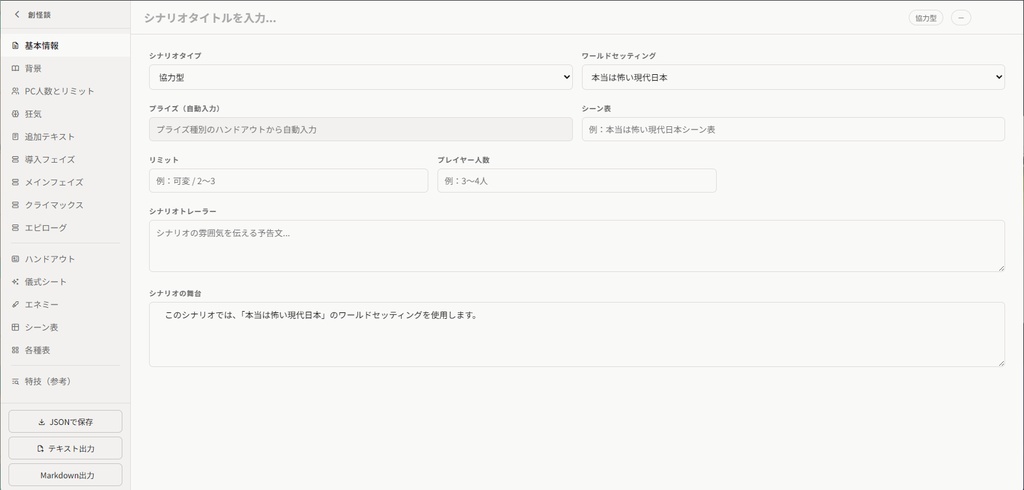Click the 背景 book icon
The image size is (1024, 490).
click(15, 69)
